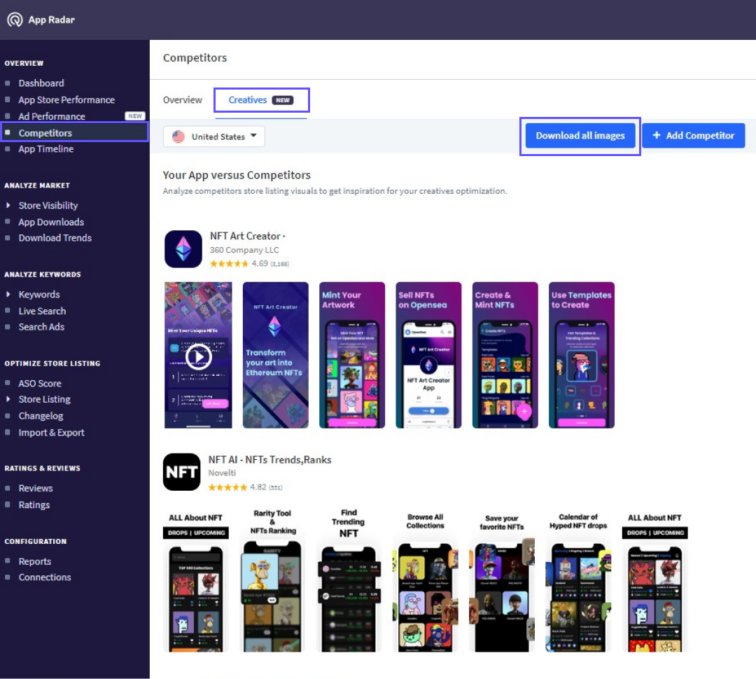This screenshot has width=756, height=679.
Task: Open Ad Performance in sidebar
Action: tap(52, 116)
